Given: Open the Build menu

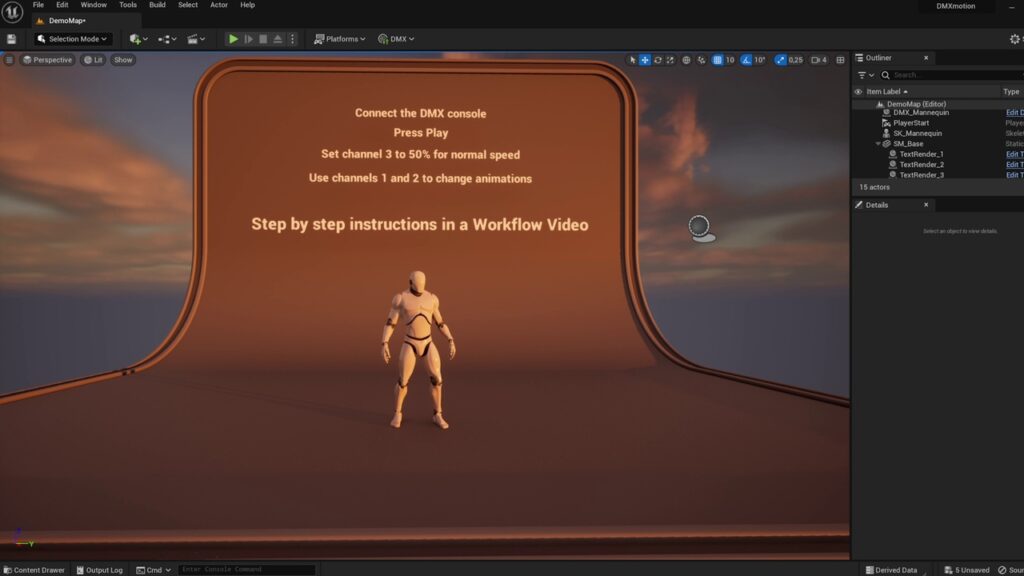Looking at the screenshot, I should (157, 5).
